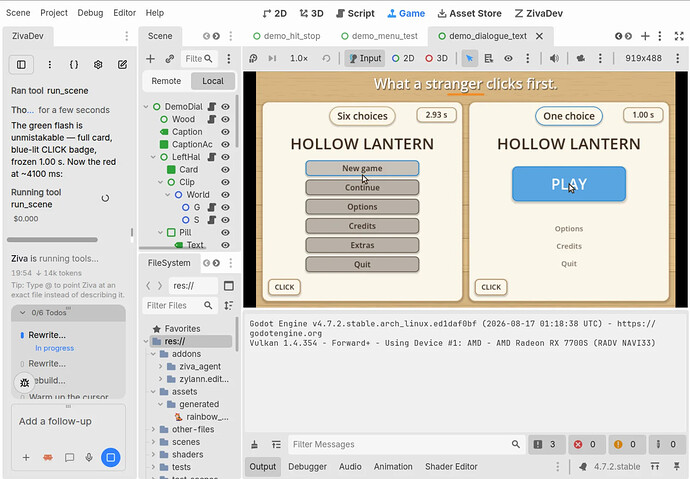
Task: Open ZivaDev settings gear icon
Action: tap(98, 65)
